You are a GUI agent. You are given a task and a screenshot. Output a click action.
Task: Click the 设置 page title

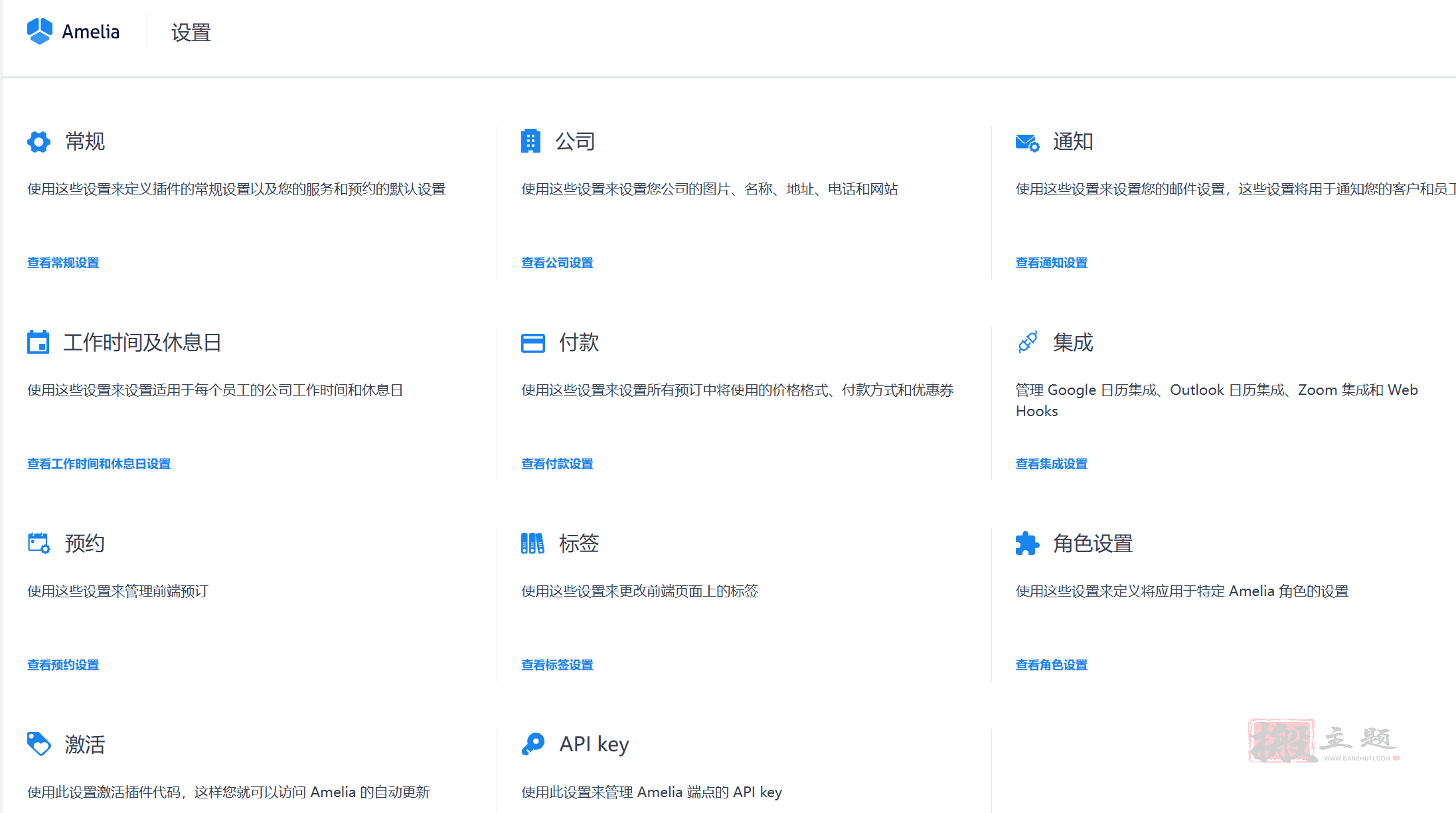click(x=191, y=32)
